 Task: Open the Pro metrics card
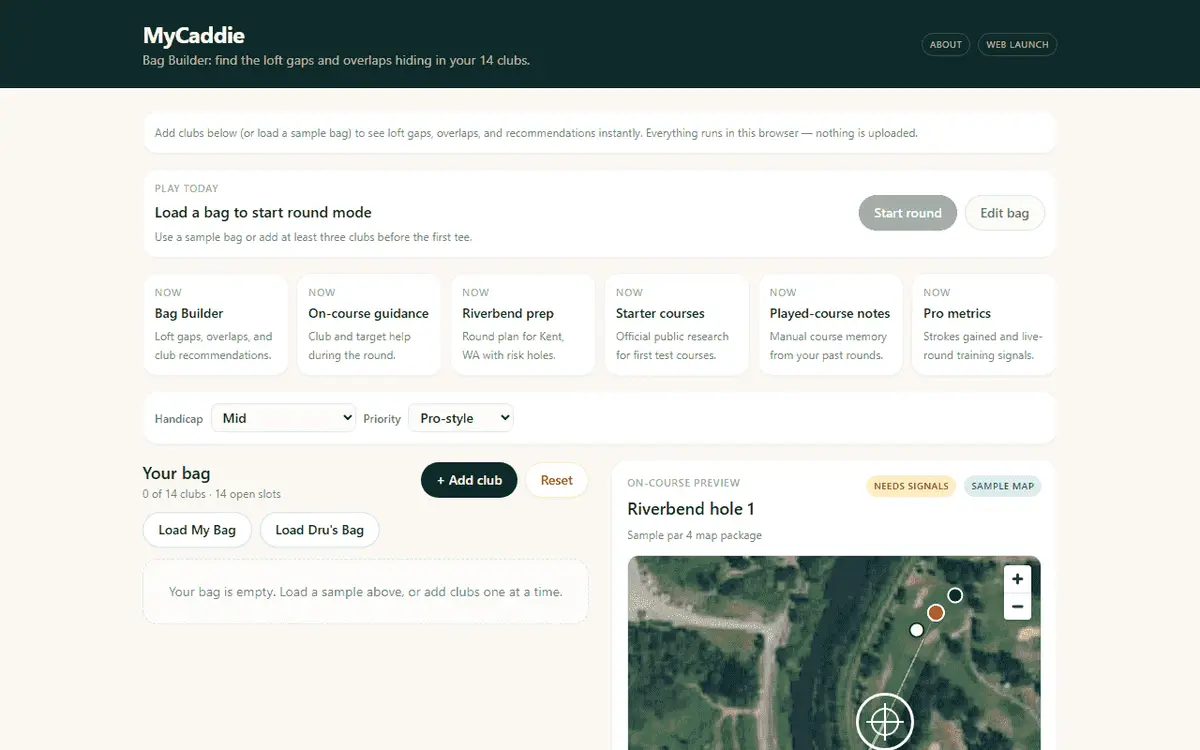[984, 325]
